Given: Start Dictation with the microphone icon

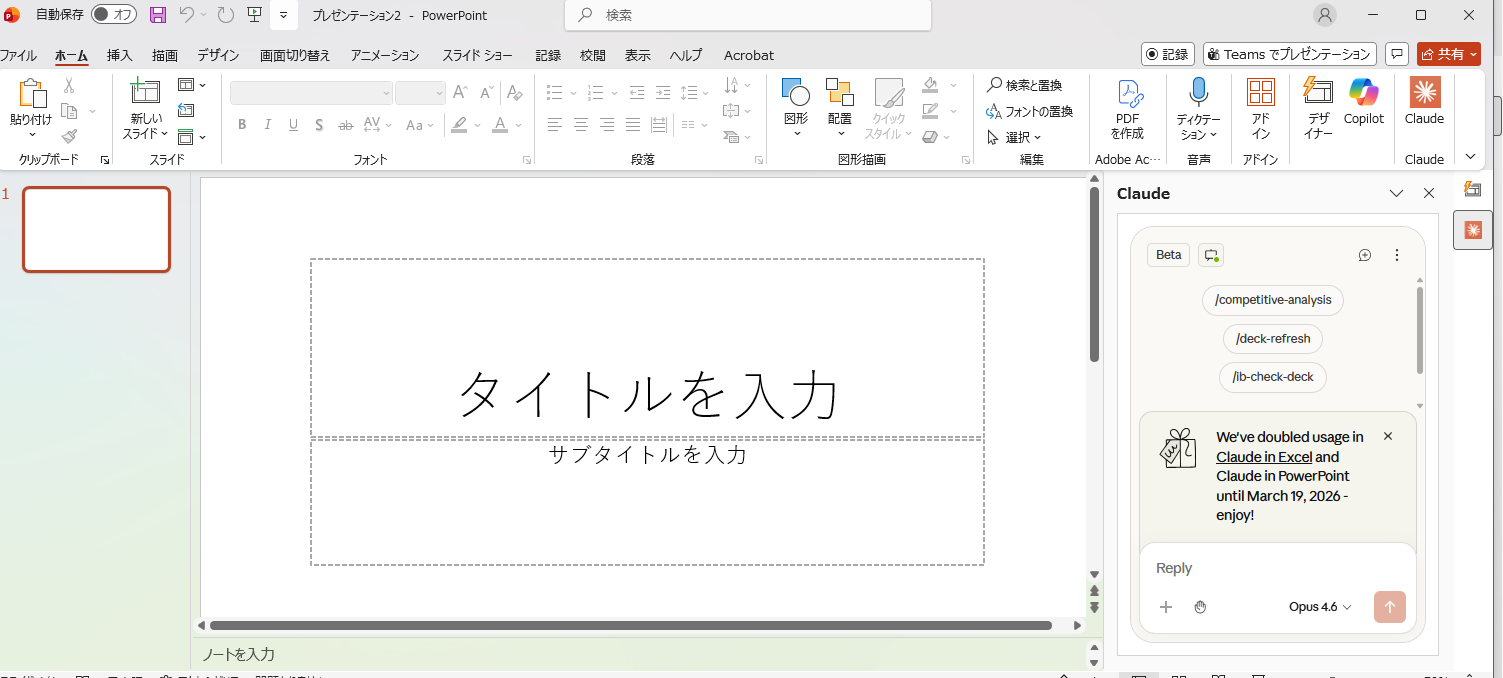Looking at the screenshot, I should 1198,94.
